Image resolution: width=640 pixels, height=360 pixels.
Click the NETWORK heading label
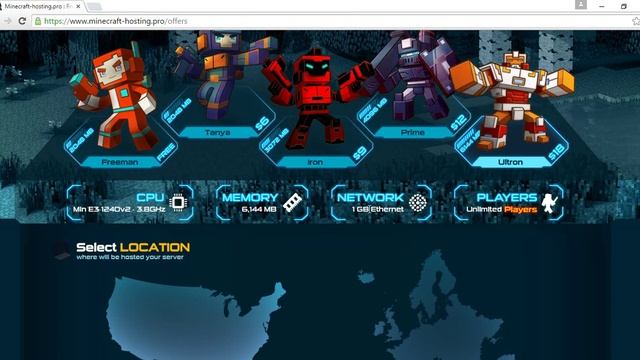coord(370,198)
